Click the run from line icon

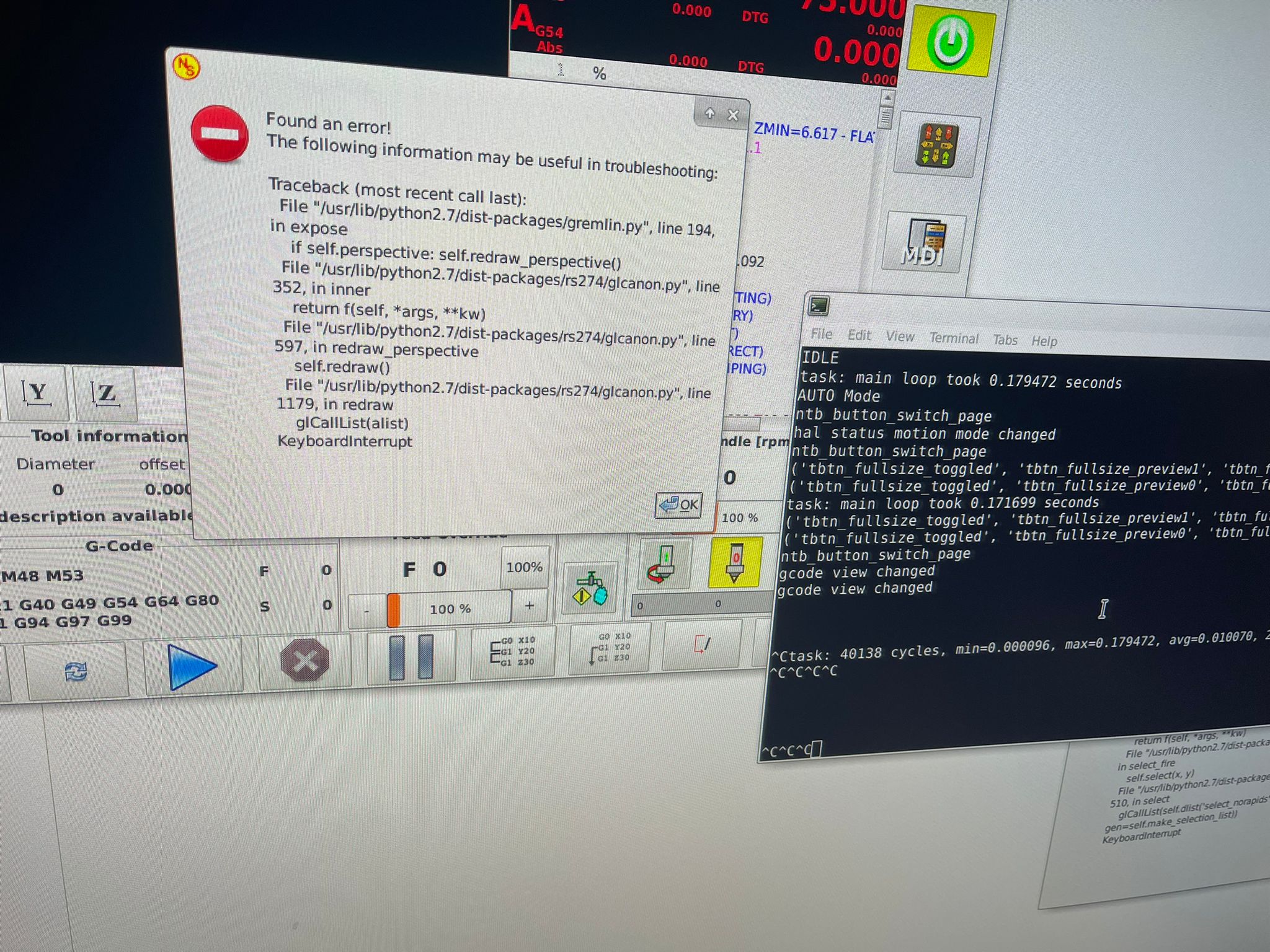click(610, 648)
